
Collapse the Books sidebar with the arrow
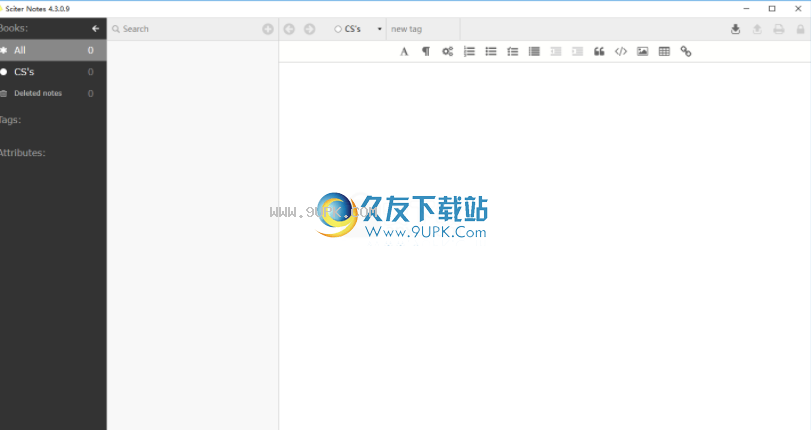[95, 28]
